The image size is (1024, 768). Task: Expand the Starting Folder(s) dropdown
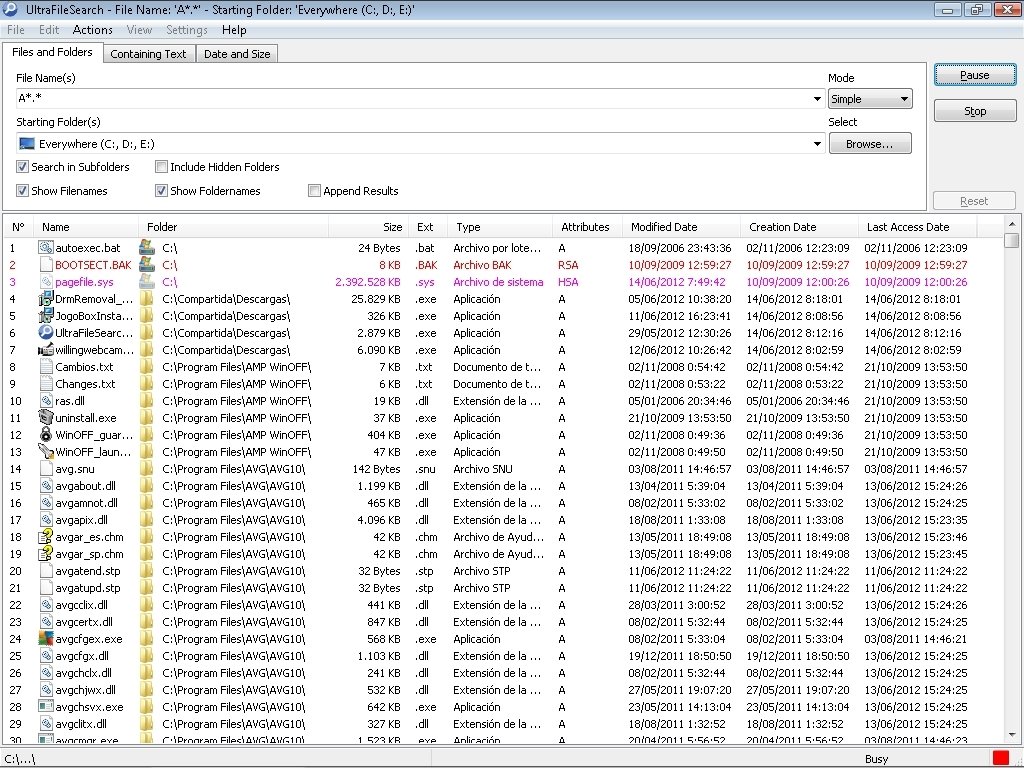[x=817, y=144]
